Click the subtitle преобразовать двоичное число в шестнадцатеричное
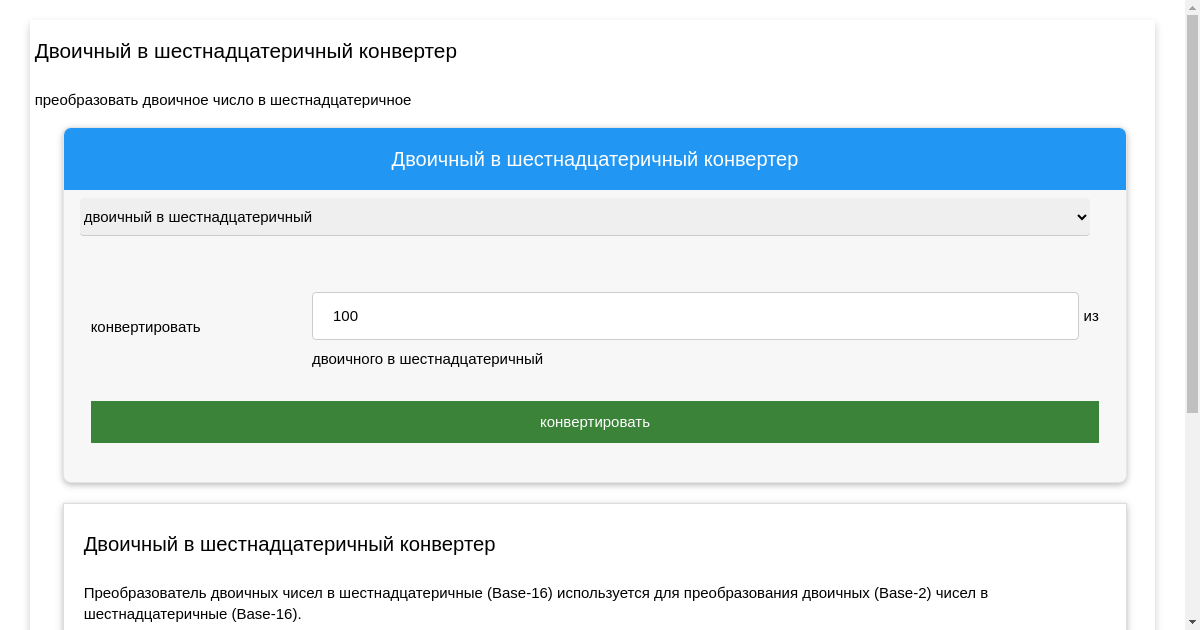 222,100
